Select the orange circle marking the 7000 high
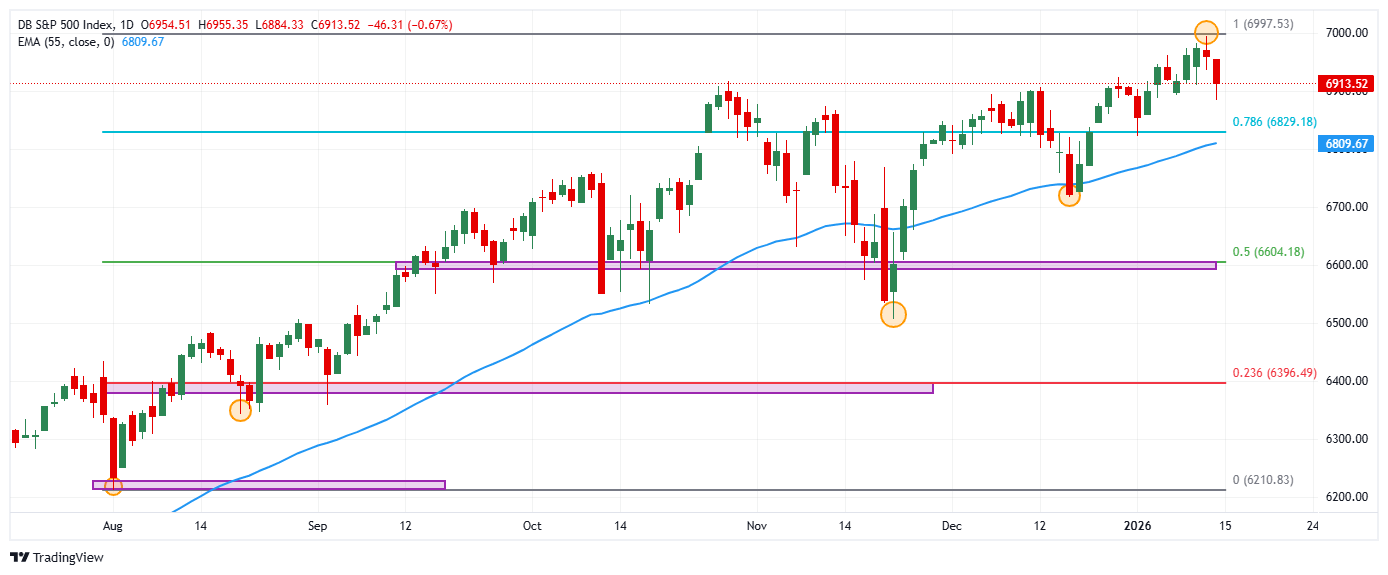 [x=1206, y=32]
